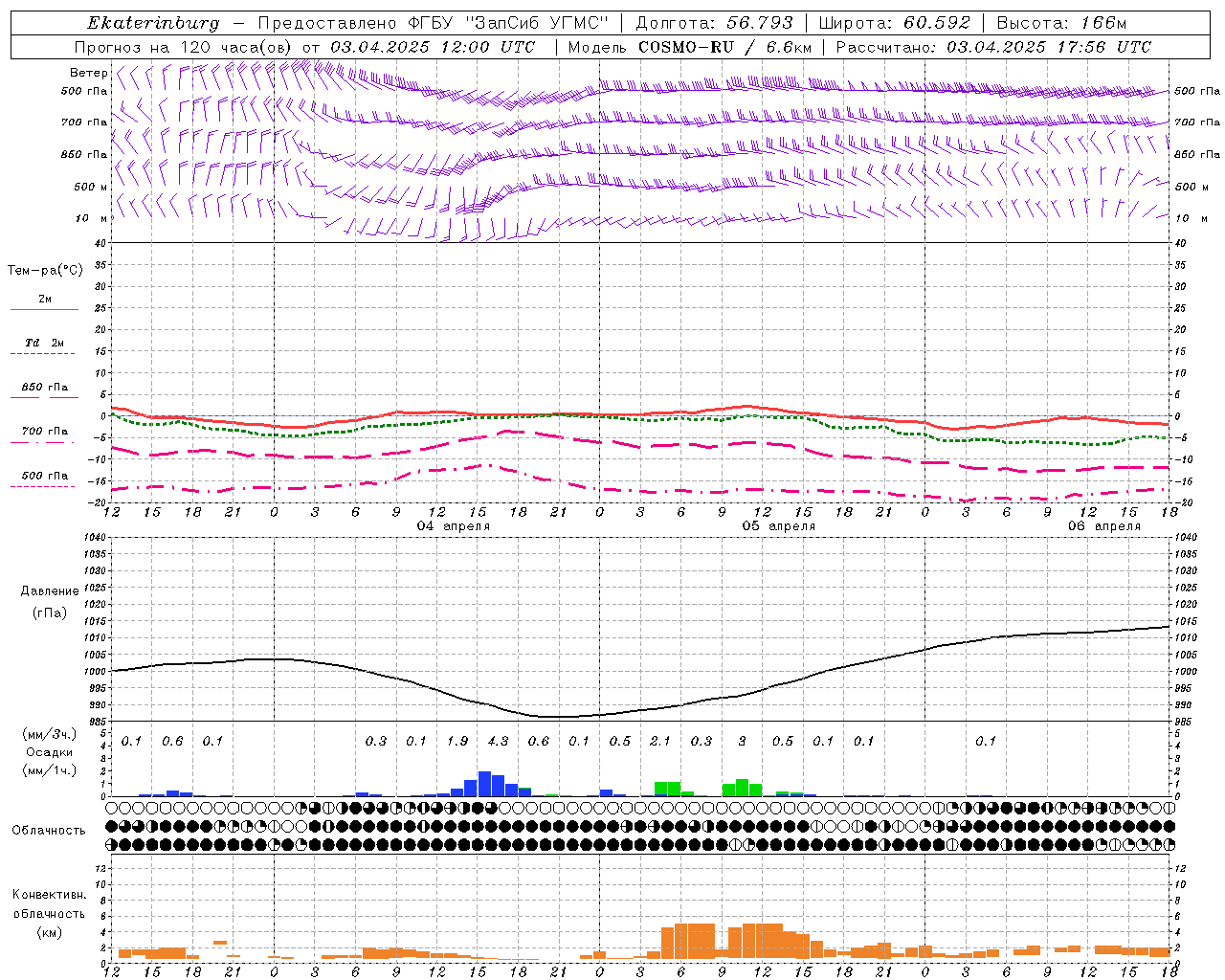Viewport: 1225px width, 980px height.
Task: Select the Облачность cloud cover label
Action: pyautogui.click(x=49, y=831)
